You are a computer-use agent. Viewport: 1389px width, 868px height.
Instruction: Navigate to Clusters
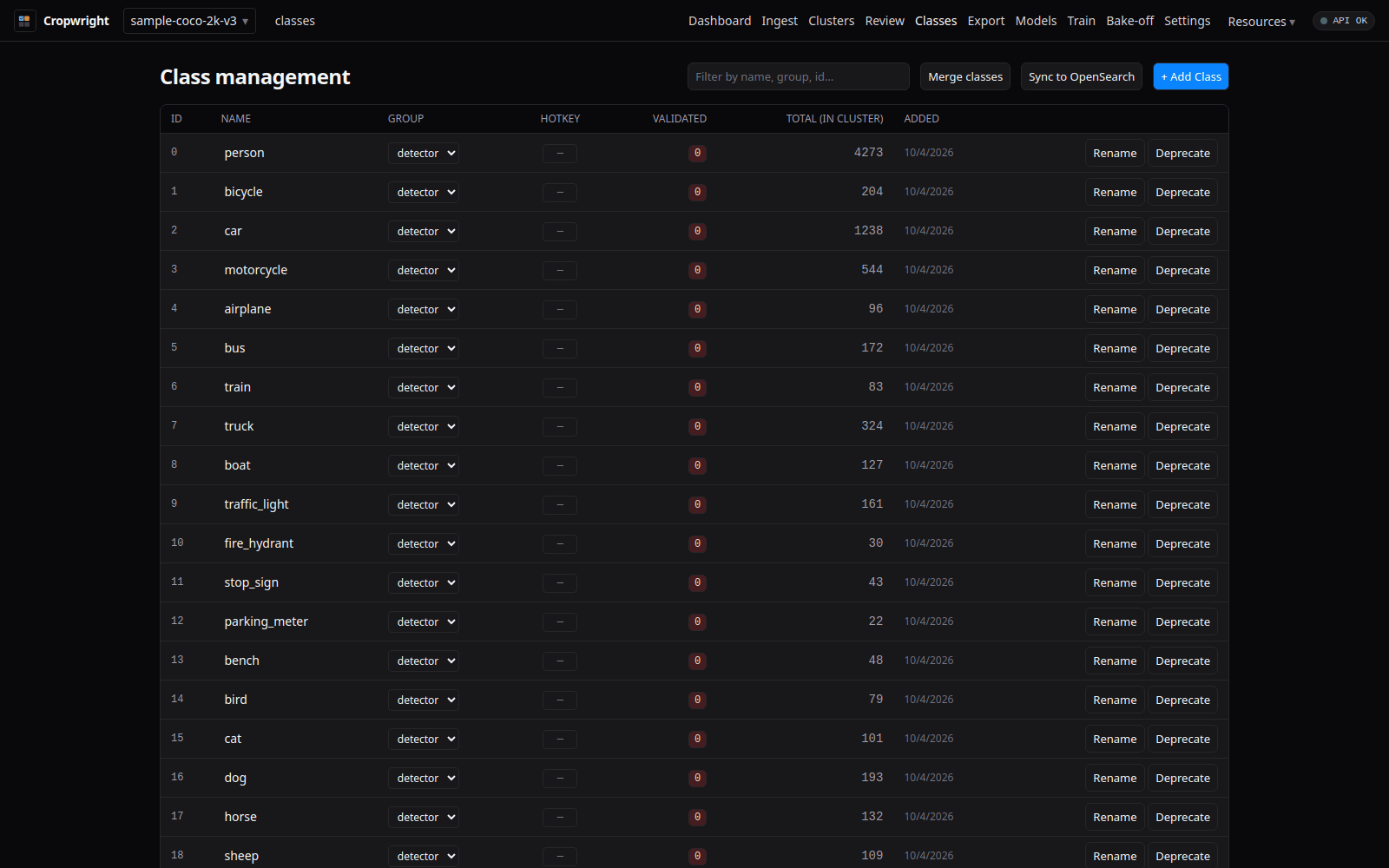point(832,21)
